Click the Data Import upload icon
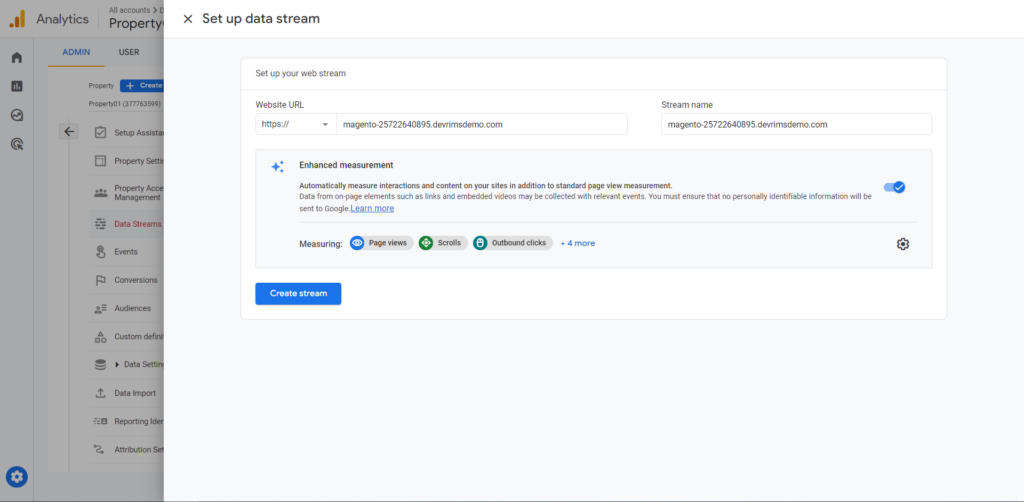Screen dimensions: 1024x502 (x=101, y=393)
